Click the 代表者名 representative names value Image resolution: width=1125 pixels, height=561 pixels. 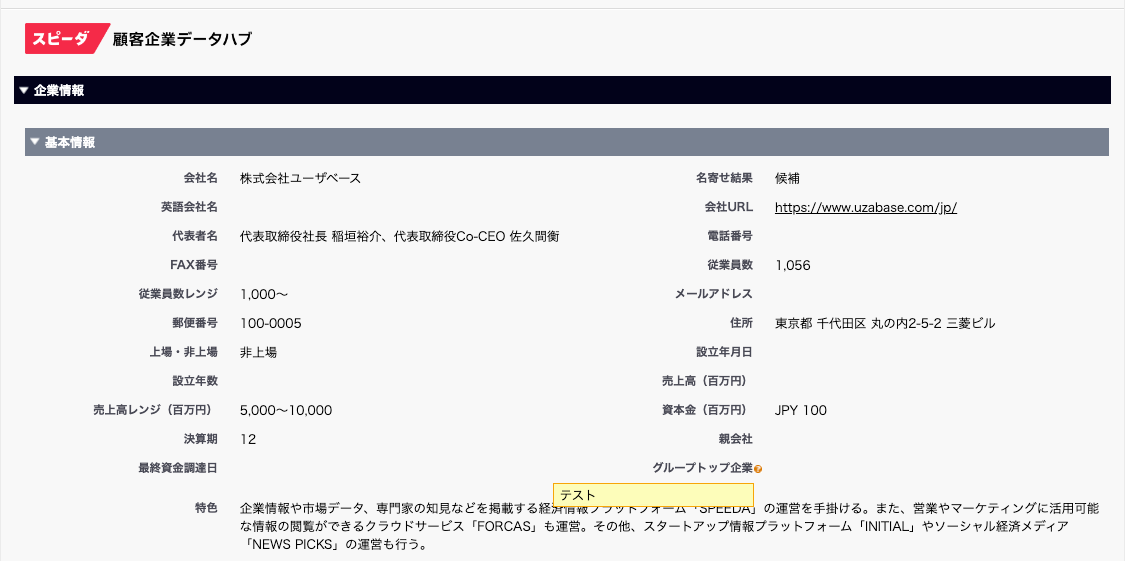(399, 237)
